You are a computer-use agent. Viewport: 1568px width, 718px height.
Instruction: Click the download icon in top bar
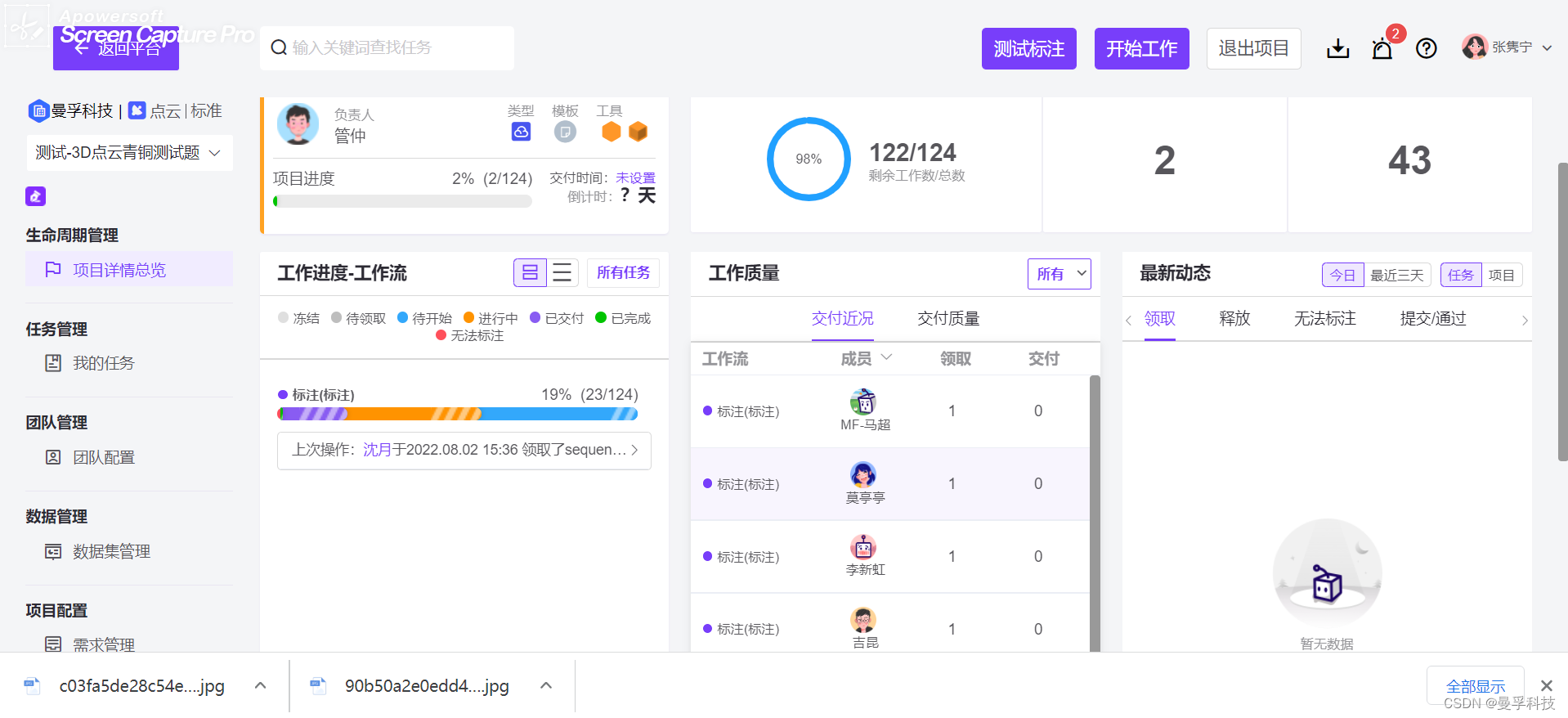tap(1337, 49)
